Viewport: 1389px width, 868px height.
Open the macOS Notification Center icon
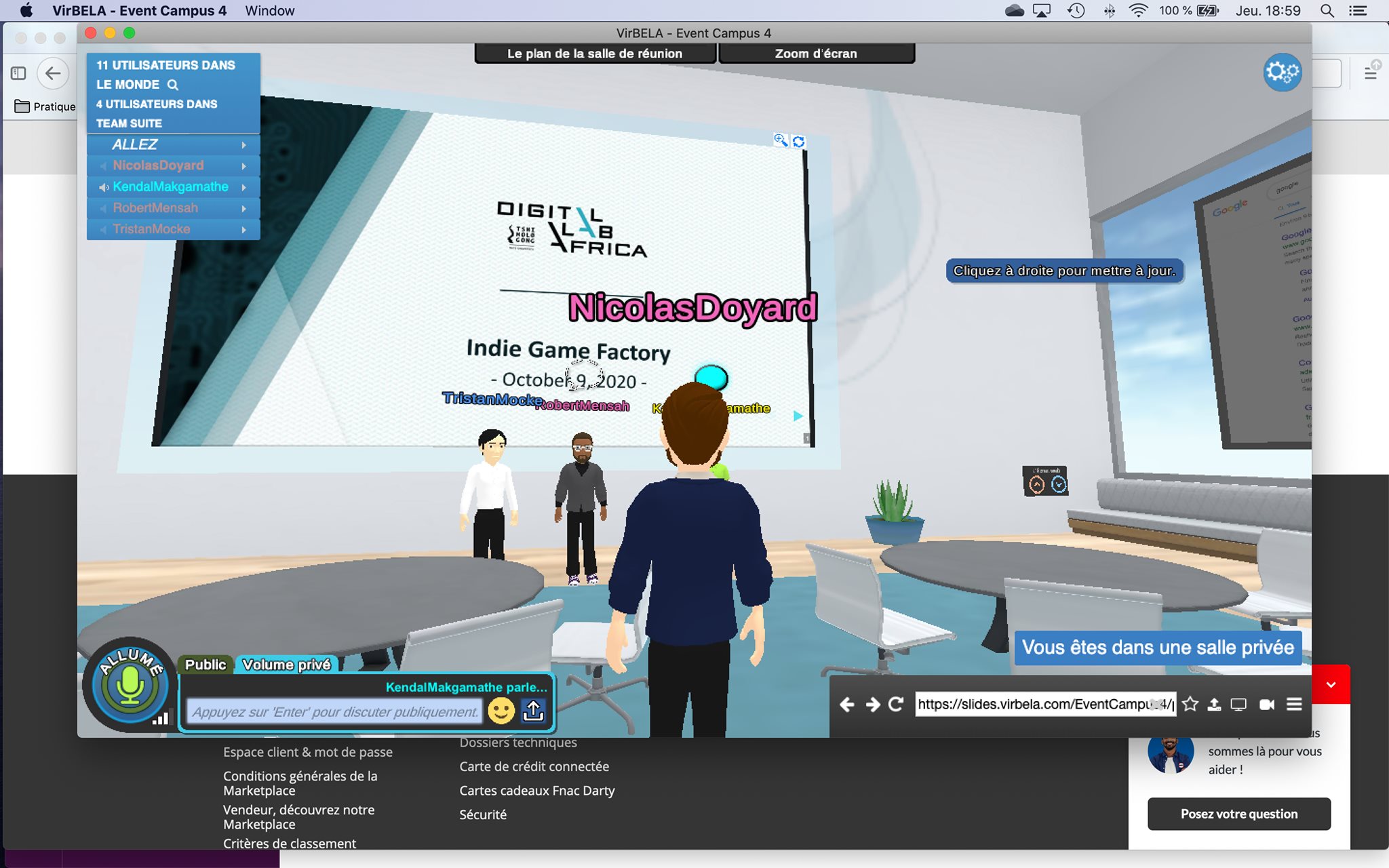click(1358, 11)
